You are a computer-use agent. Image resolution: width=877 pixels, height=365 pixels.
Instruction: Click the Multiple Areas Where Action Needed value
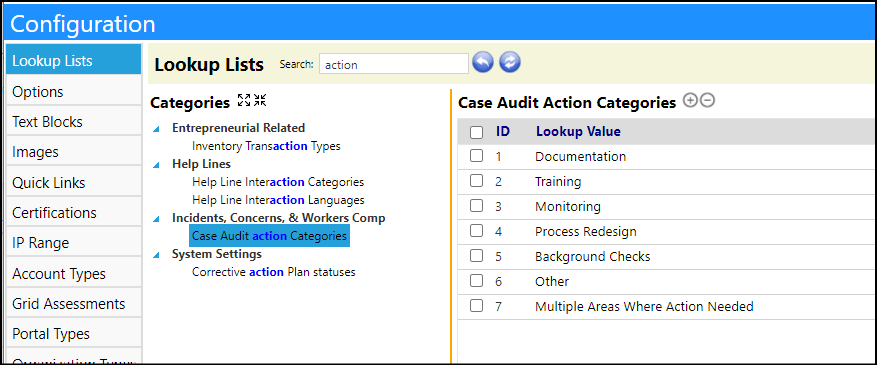click(644, 306)
